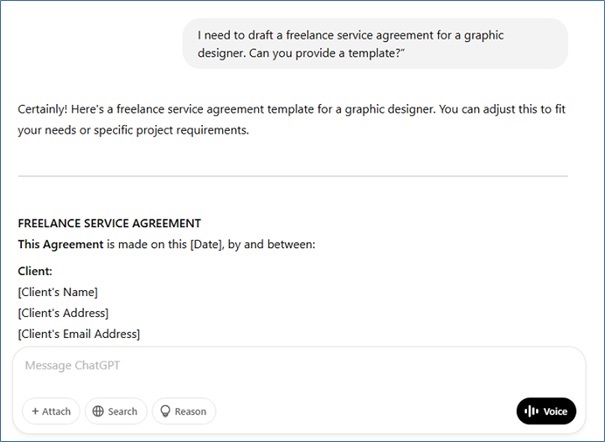
Task: Click the user's freelance agreement request bubble
Action: click(x=374, y=44)
